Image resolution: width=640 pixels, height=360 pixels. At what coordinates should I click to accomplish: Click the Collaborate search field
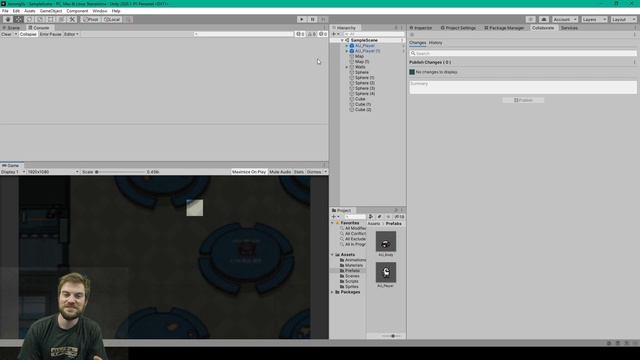522,53
